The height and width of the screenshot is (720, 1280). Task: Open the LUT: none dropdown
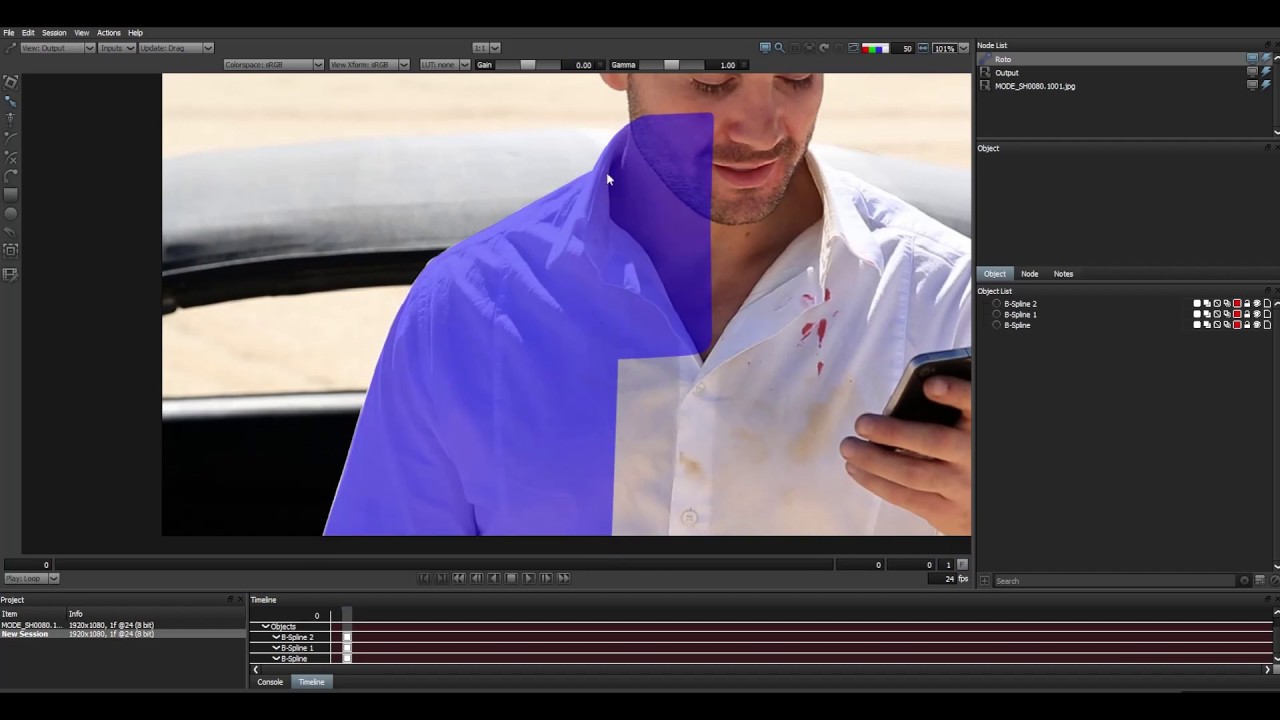click(444, 65)
